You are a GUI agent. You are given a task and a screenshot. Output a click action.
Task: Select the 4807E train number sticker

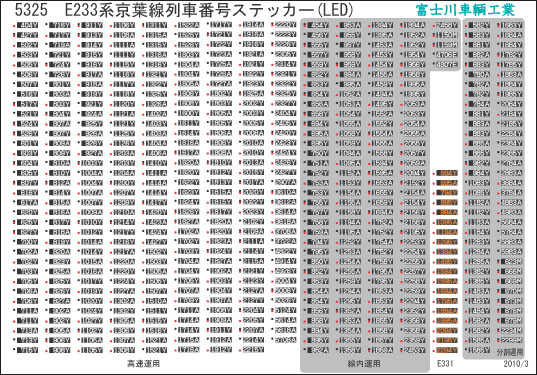(x=447, y=64)
